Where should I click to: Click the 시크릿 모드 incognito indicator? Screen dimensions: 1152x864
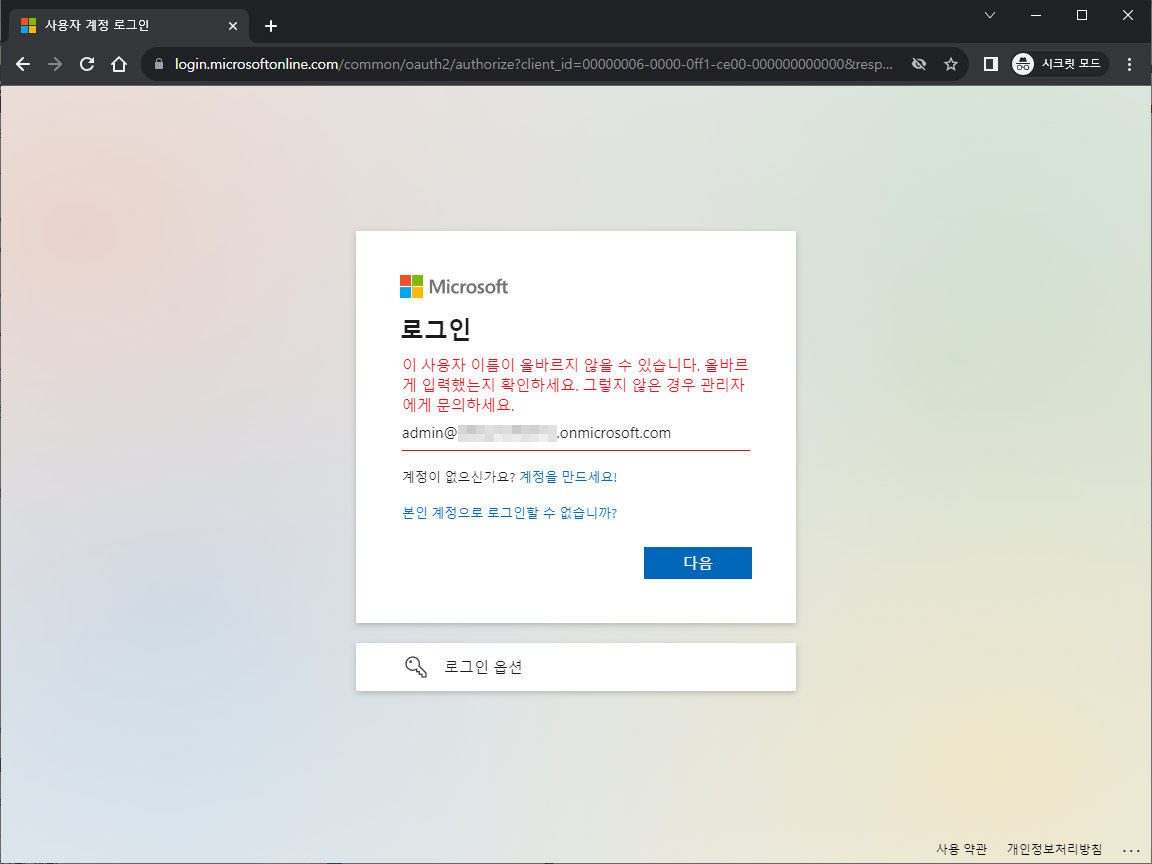coord(1059,65)
